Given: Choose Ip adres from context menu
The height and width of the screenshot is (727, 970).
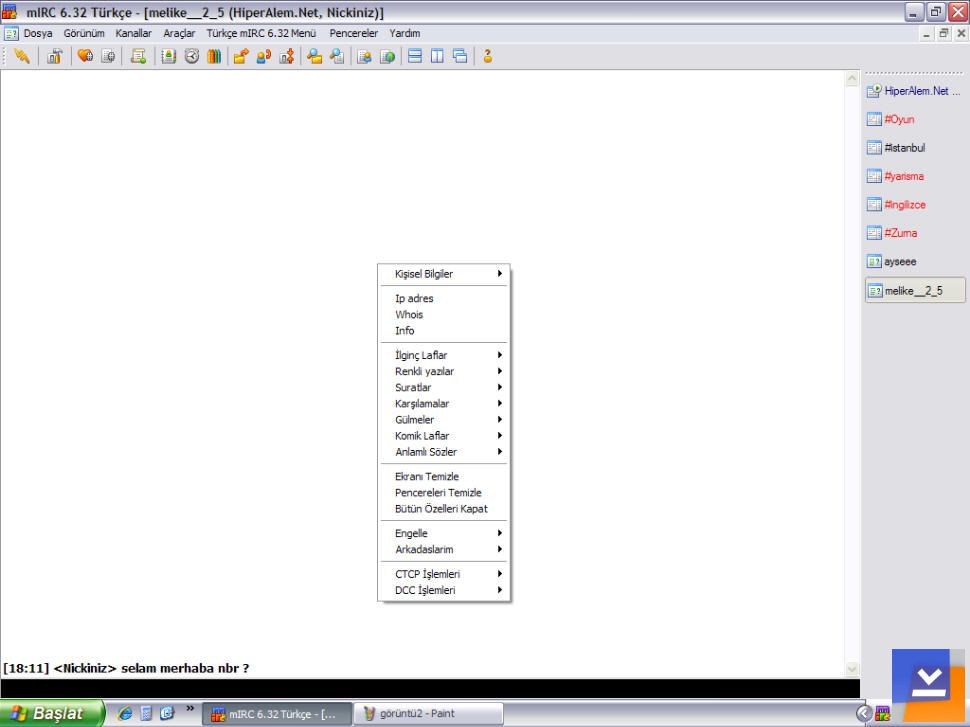Looking at the screenshot, I should (x=444, y=298).
